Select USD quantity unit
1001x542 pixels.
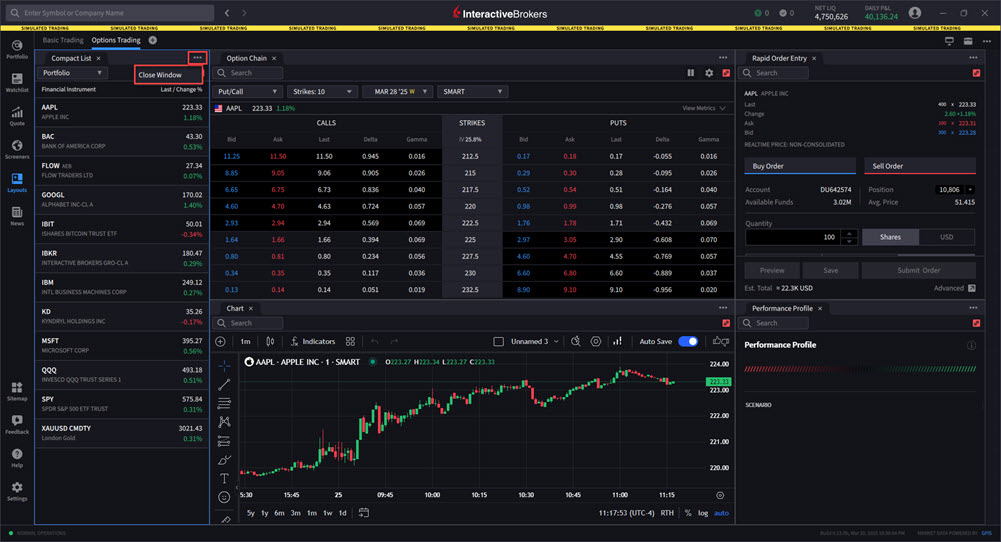click(x=946, y=237)
